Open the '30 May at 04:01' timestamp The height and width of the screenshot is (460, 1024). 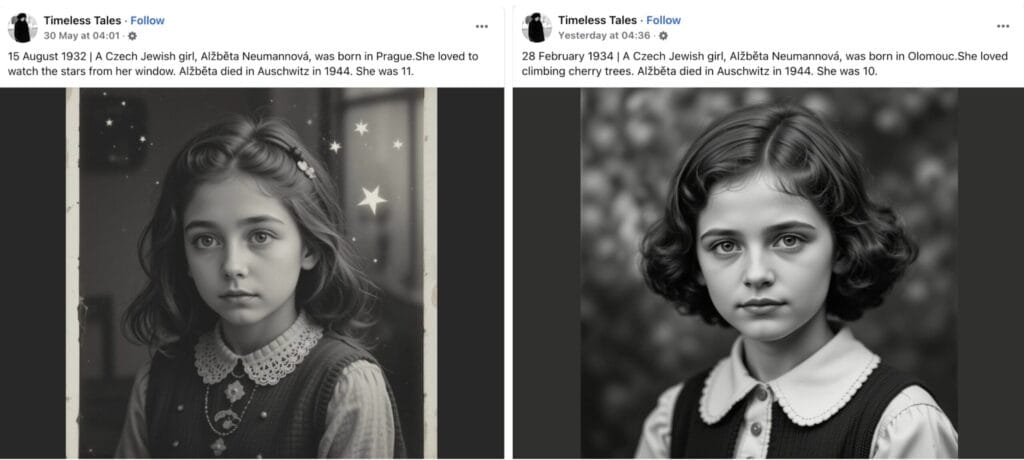(x=82, y=36)
